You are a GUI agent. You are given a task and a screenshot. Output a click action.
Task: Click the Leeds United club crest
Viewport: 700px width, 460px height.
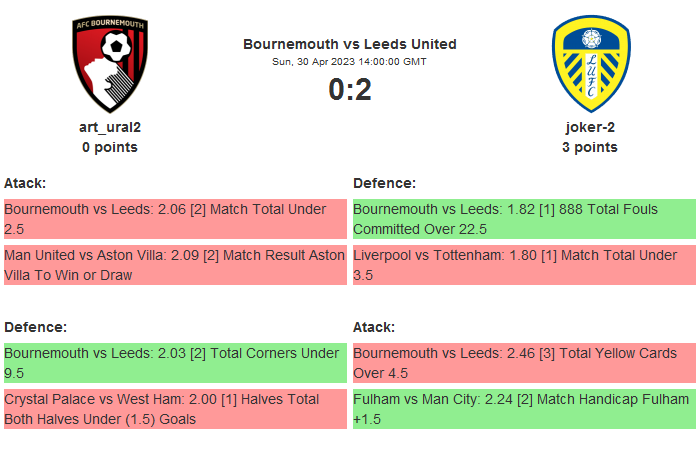(590, 64)
